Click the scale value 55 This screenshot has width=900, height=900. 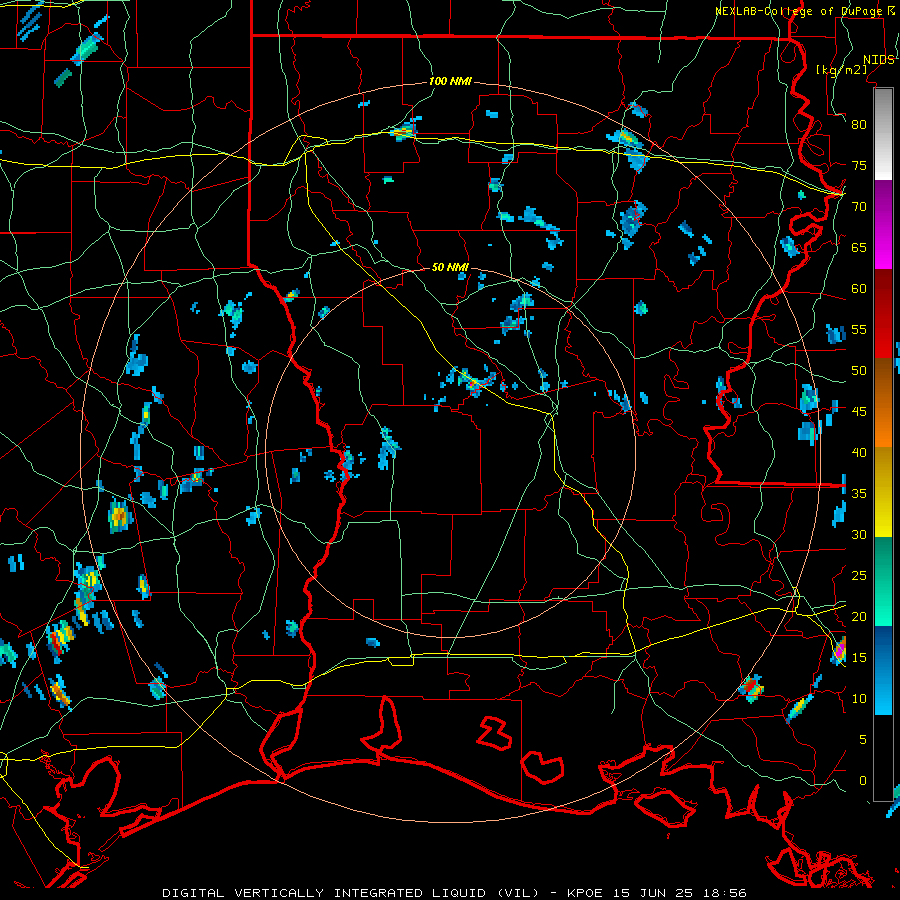859,330
